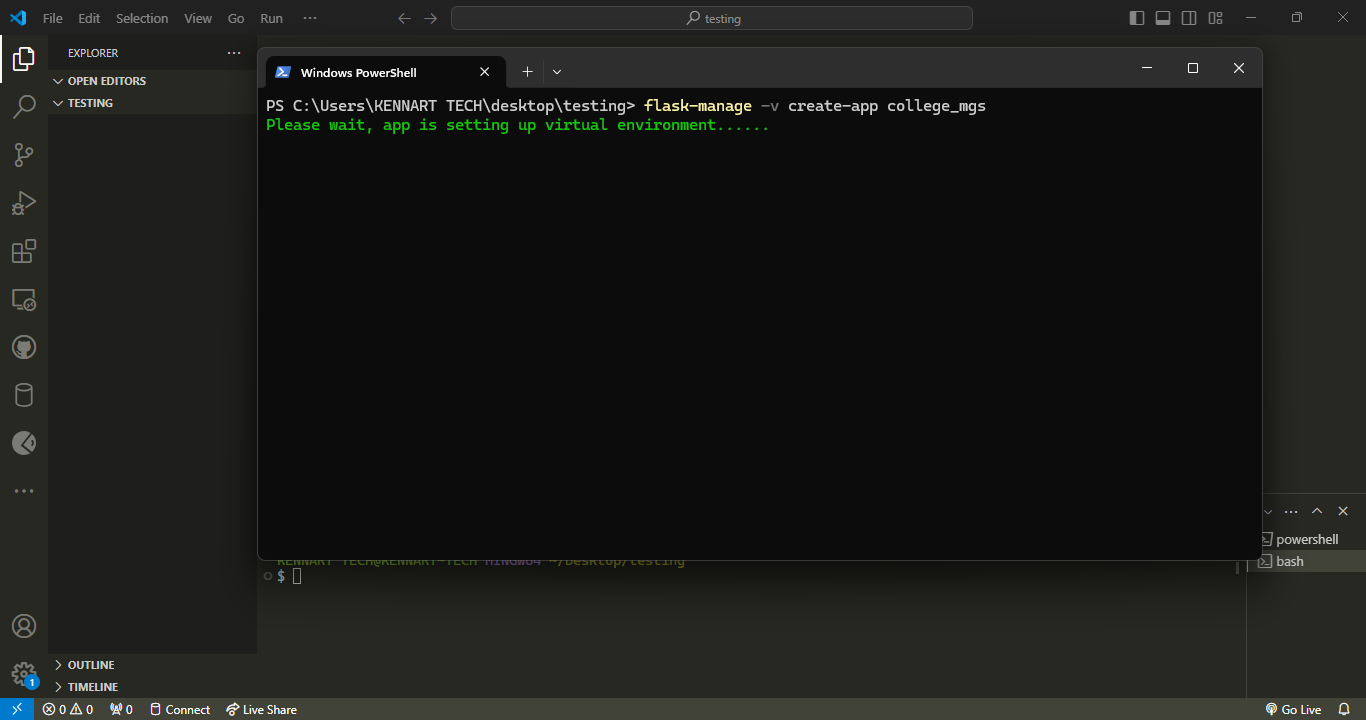Close the VS Code terminal panel
This screenshot has height=720, width=1366.
[x=1343, y=511]
